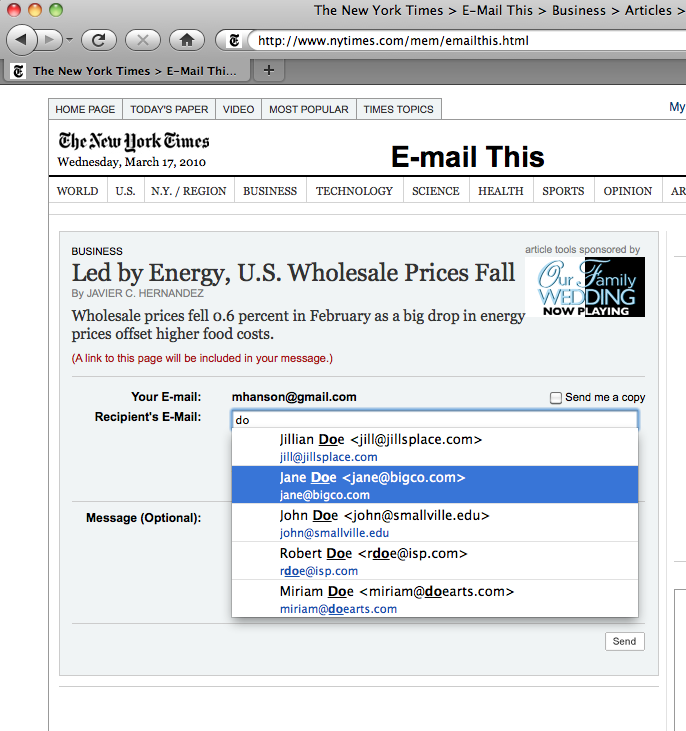Open the TECHNOLOGY section in navigation

(354, 191)
